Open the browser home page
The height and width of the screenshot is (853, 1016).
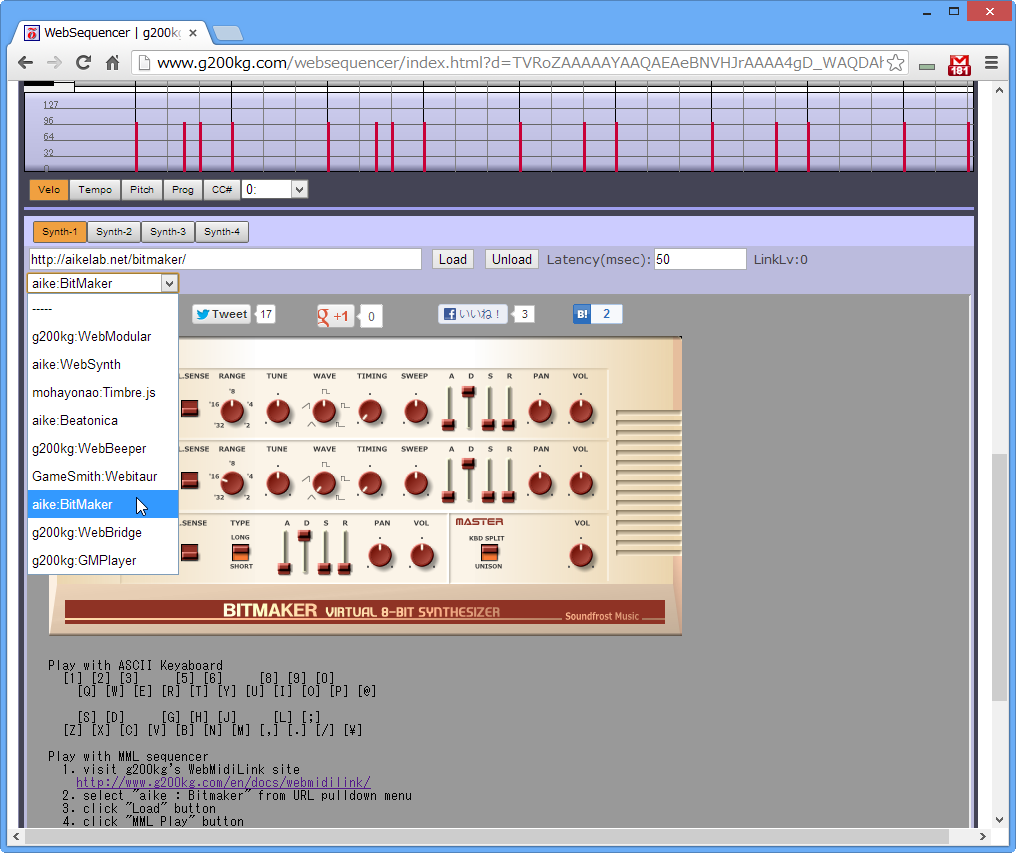tap(112, 62)
